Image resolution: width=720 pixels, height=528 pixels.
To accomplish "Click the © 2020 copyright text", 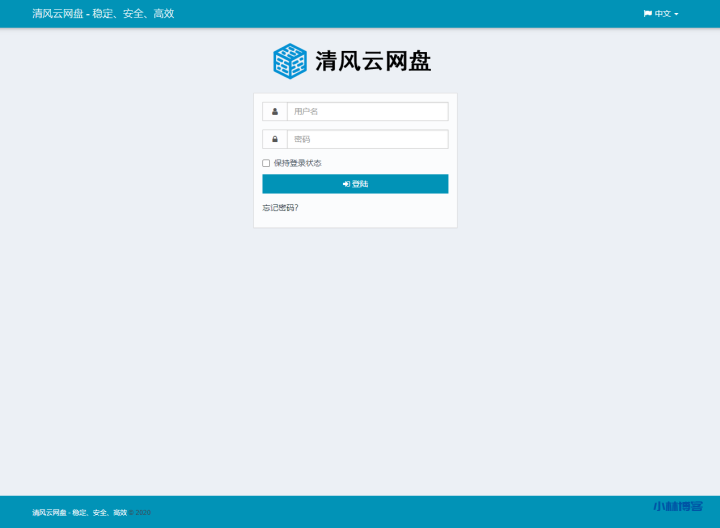I will [x=140, y=512].
